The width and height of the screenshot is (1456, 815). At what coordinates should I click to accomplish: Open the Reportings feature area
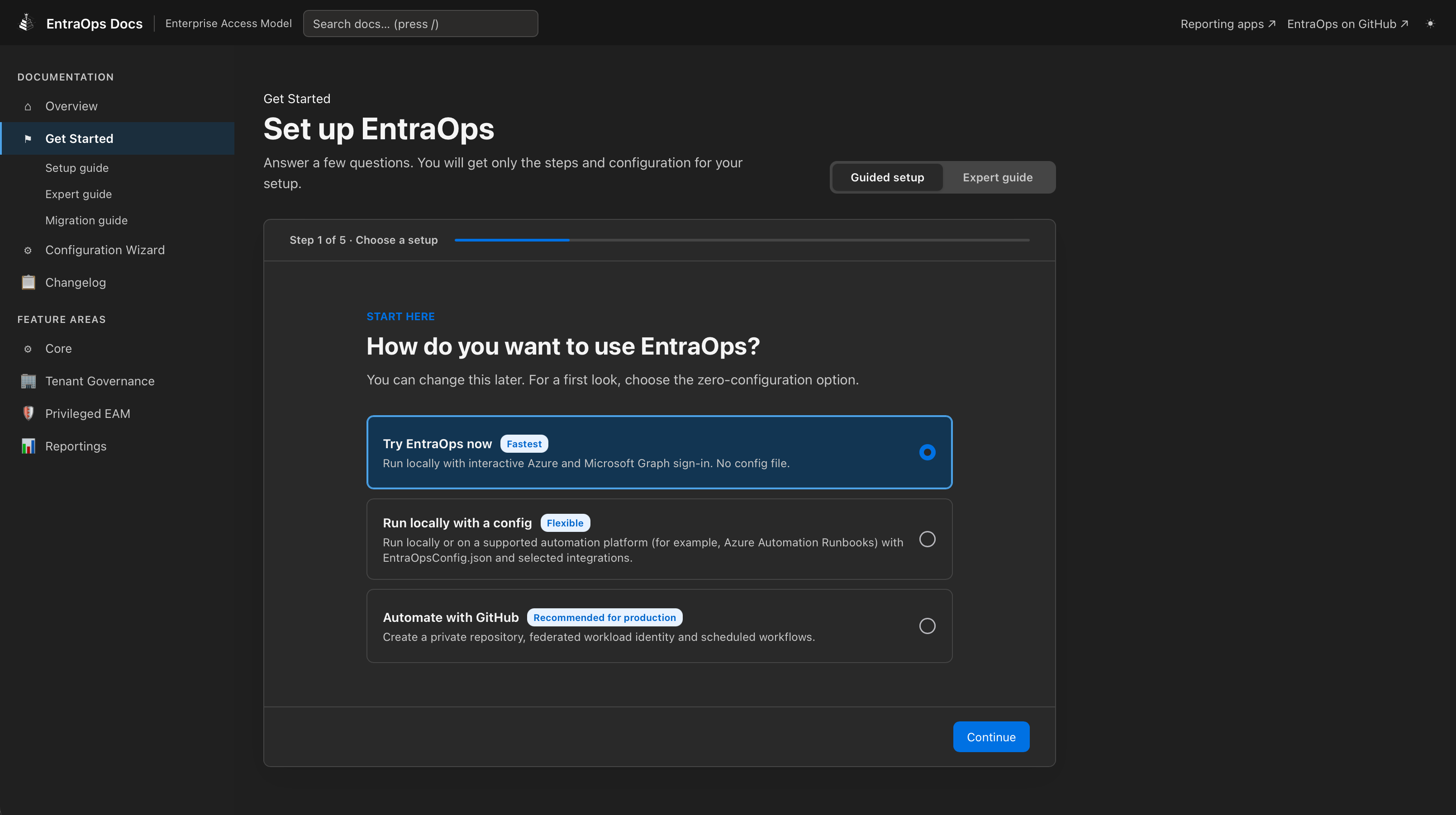click(x=117, y=446)
